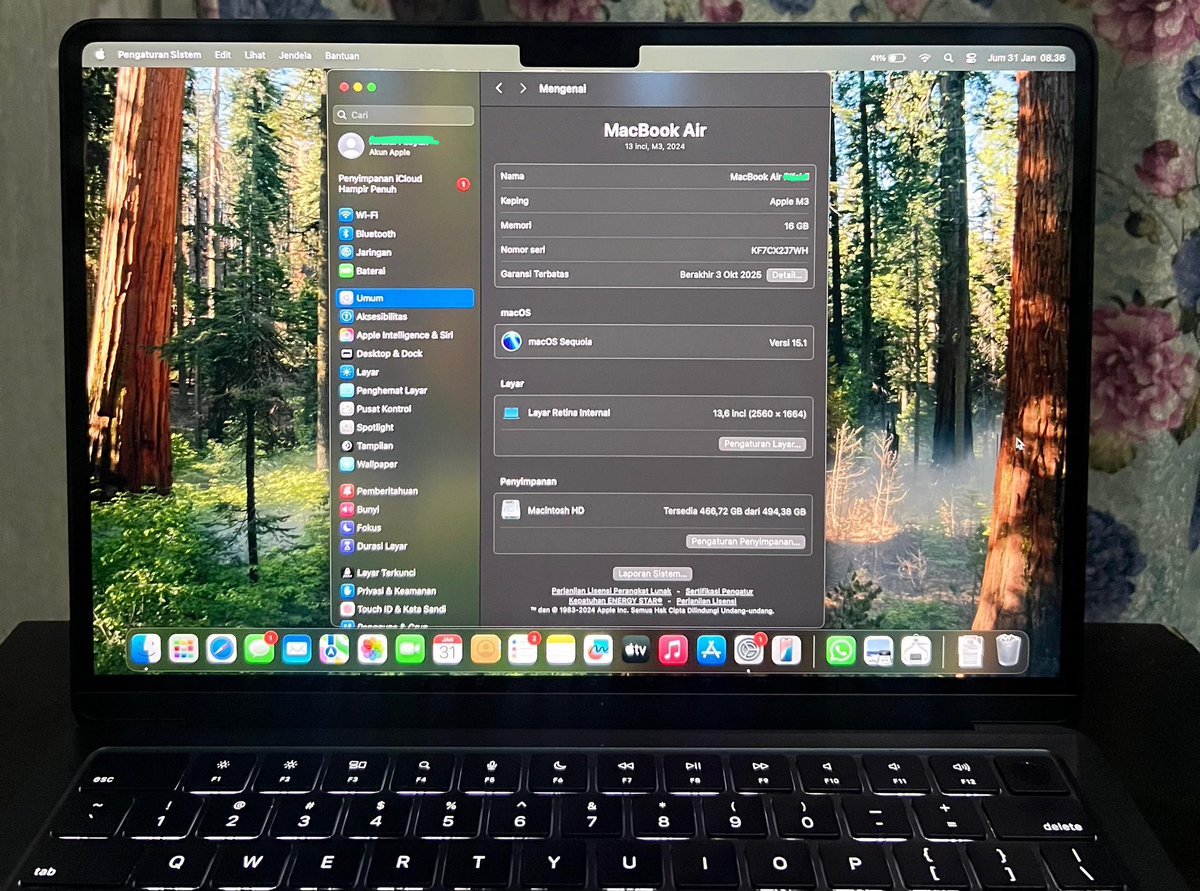The image size is (1200, 891).
Task: Open Spotlight search from the menu bar
Action: (948, 58)
